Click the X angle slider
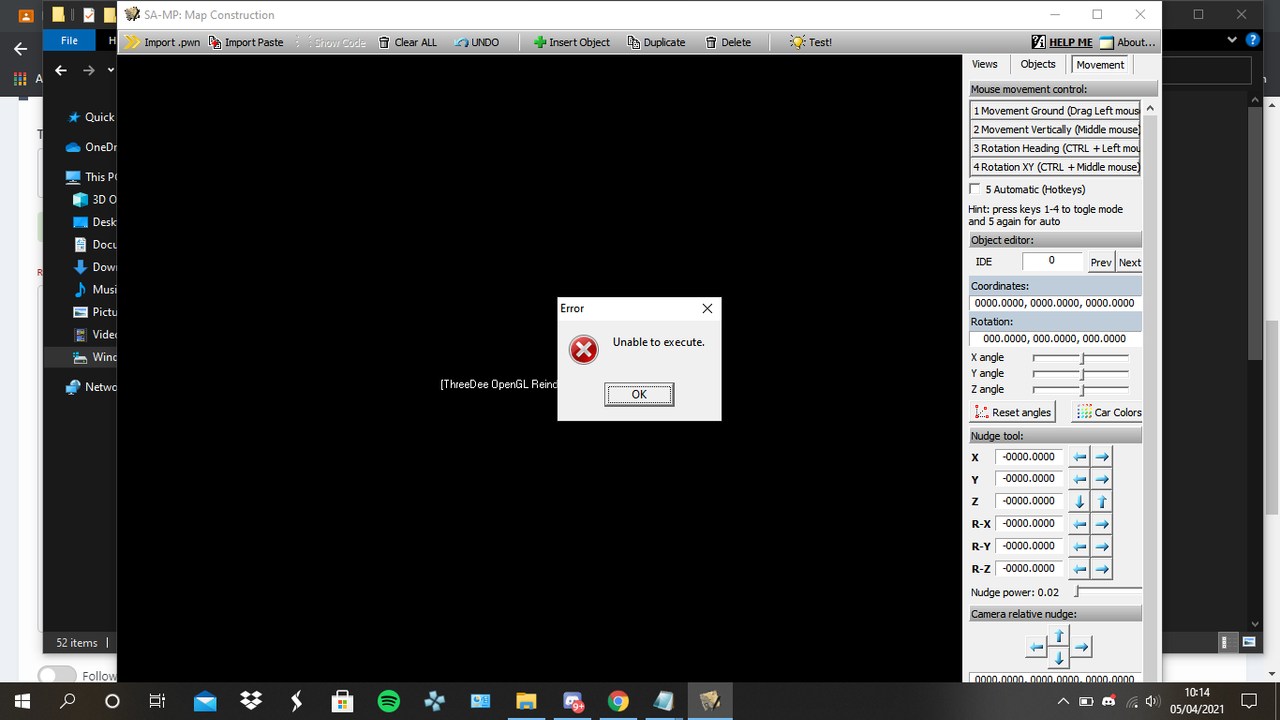This screenshot has width=1280, height=720. click(x=1081, y=357)
